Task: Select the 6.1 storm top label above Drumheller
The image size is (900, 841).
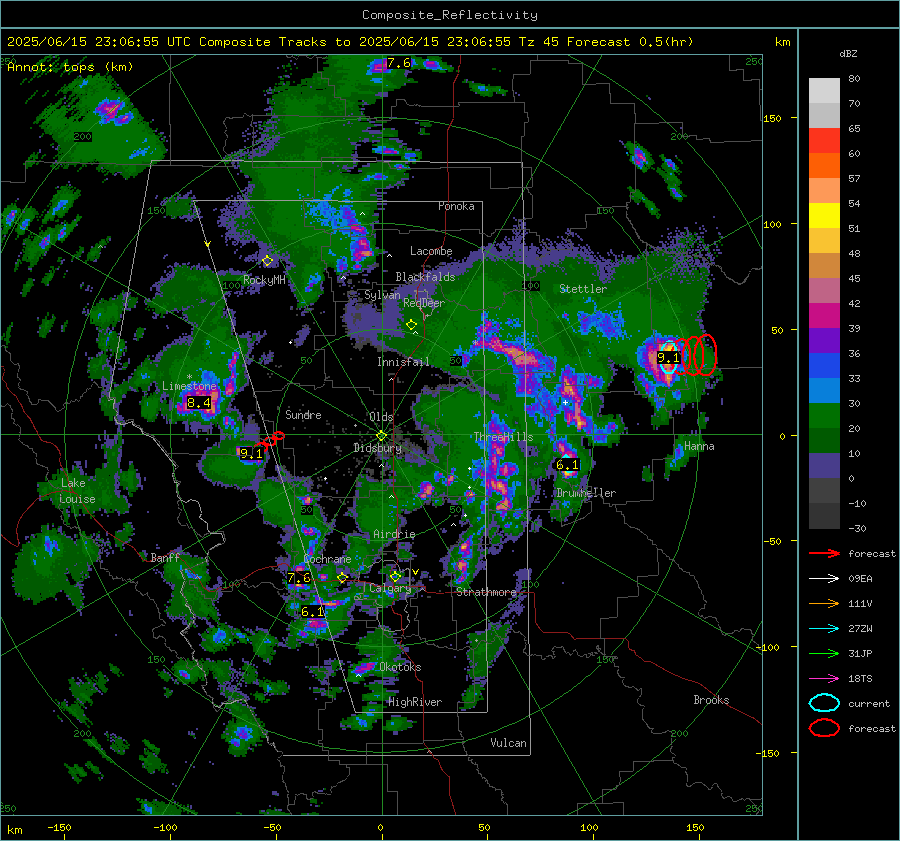Action: 567,465
